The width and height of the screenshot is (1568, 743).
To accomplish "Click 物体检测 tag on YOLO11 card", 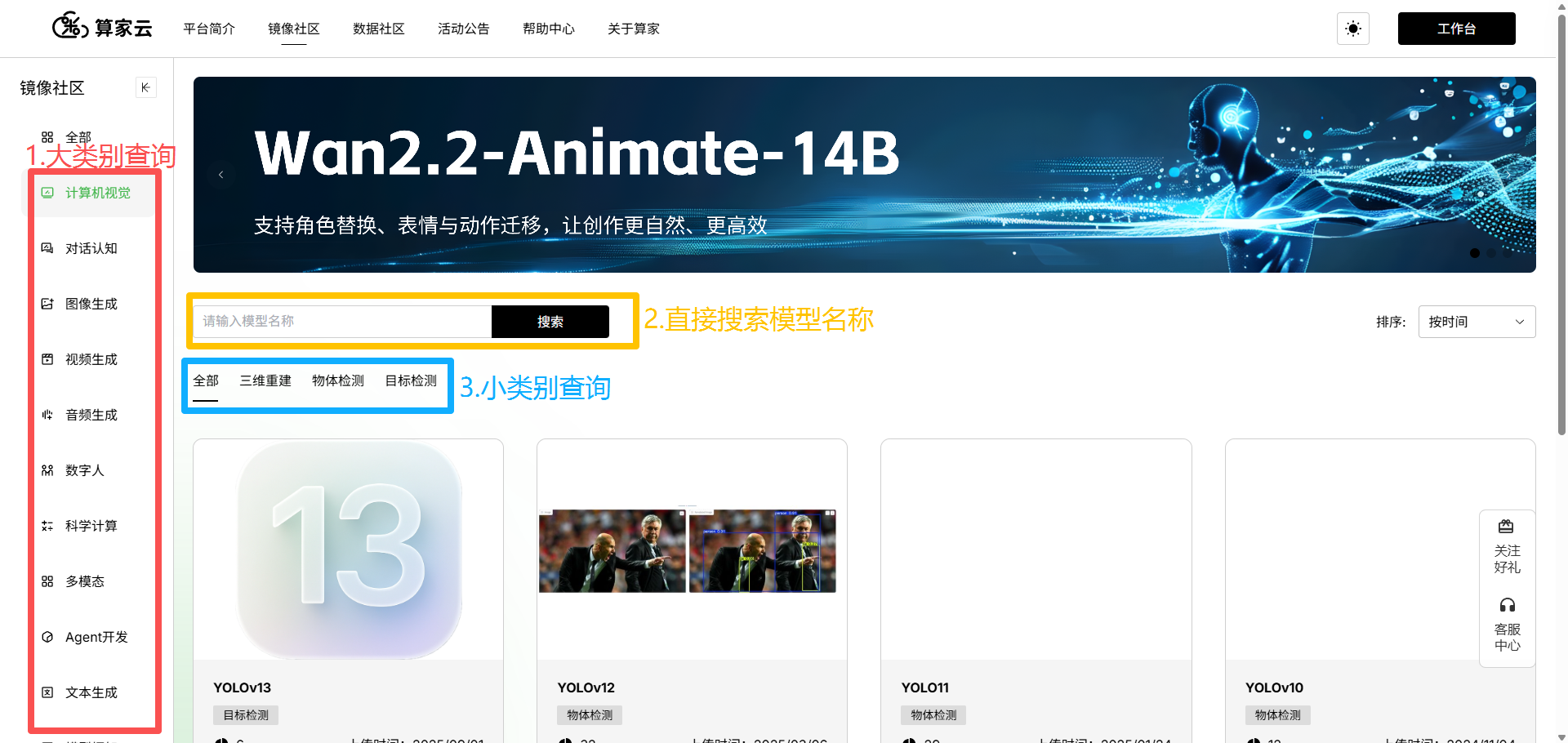I will click(933, 715).
